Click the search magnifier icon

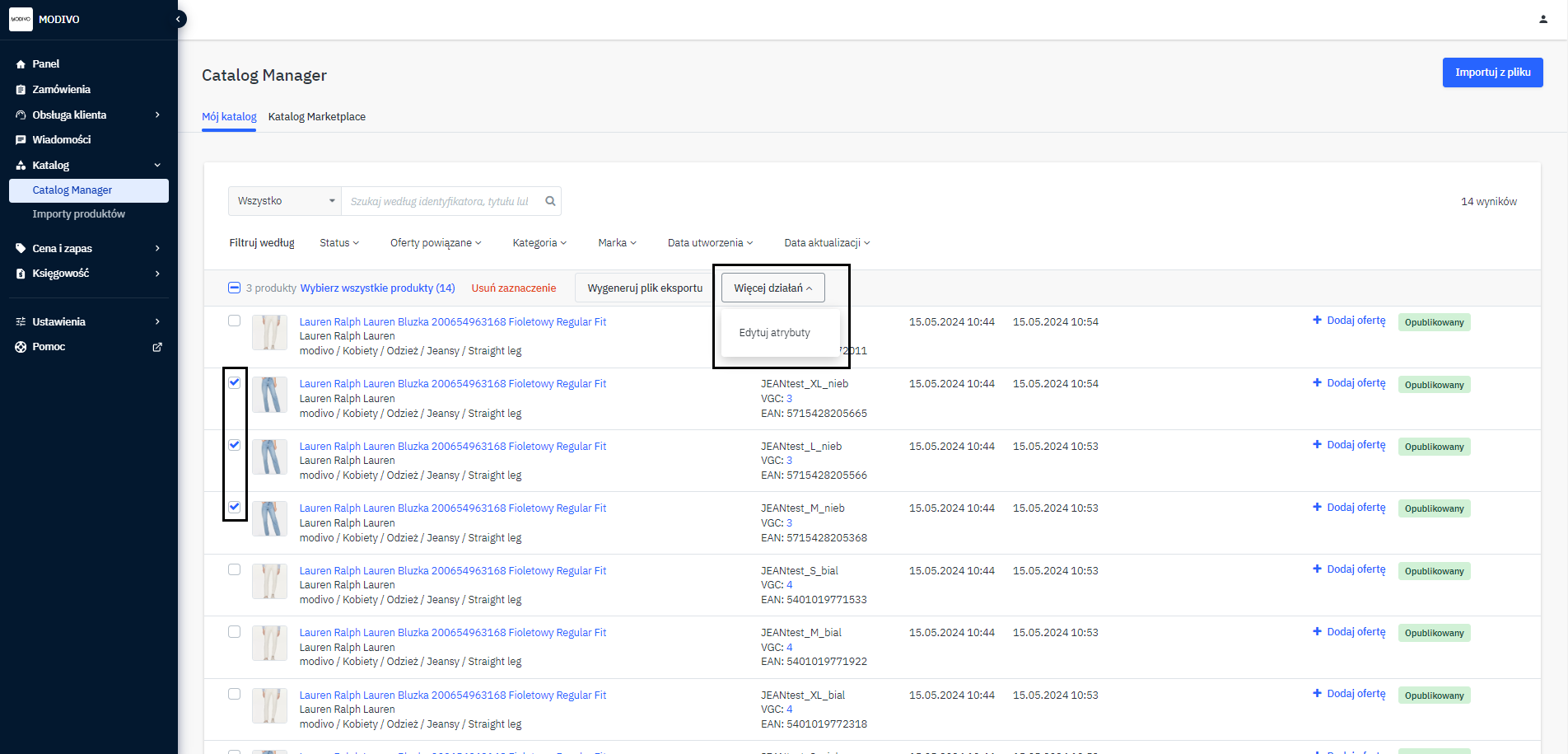click(x=550, y=201)
